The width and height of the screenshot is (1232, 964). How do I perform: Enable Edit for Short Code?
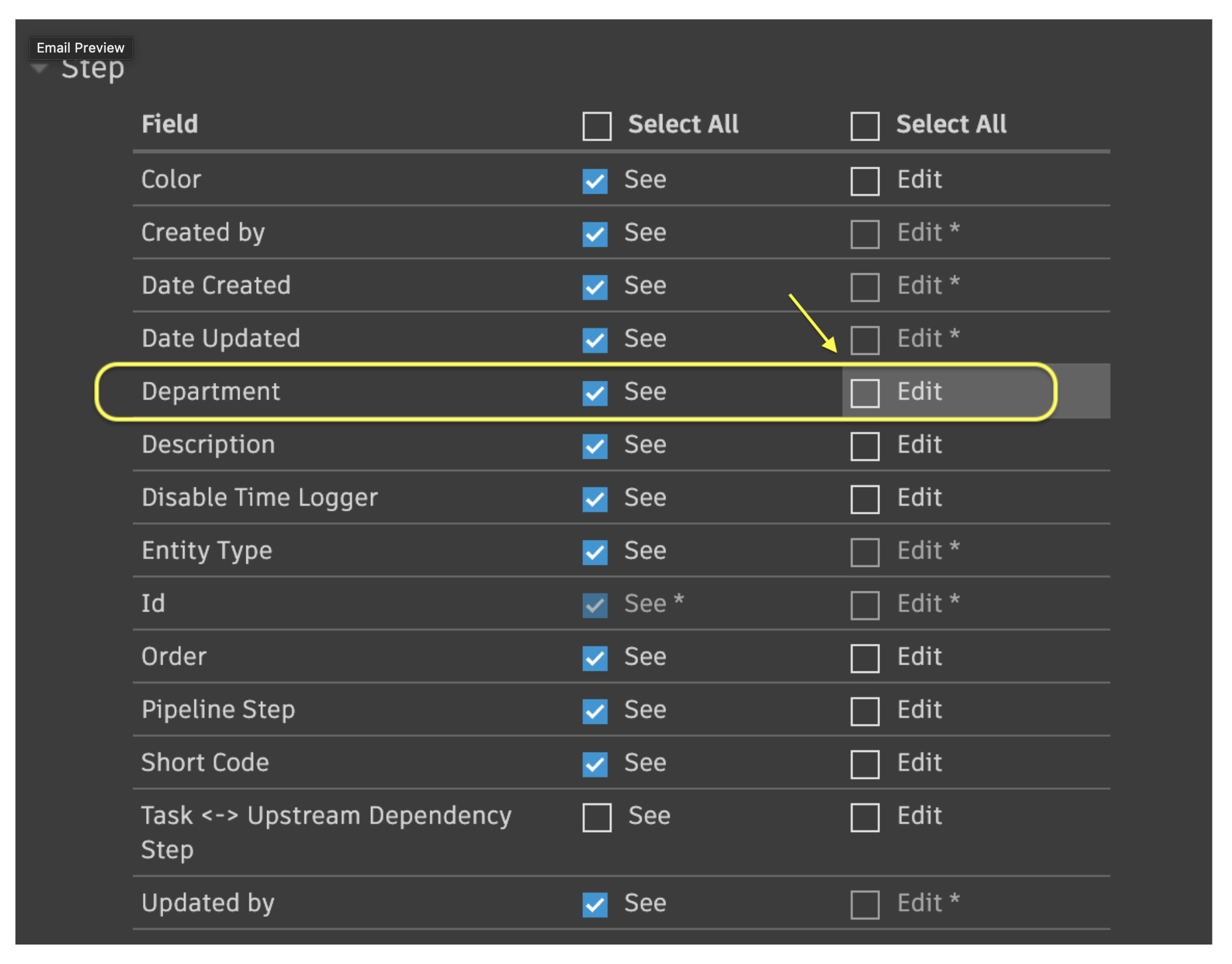coord(864,764)
